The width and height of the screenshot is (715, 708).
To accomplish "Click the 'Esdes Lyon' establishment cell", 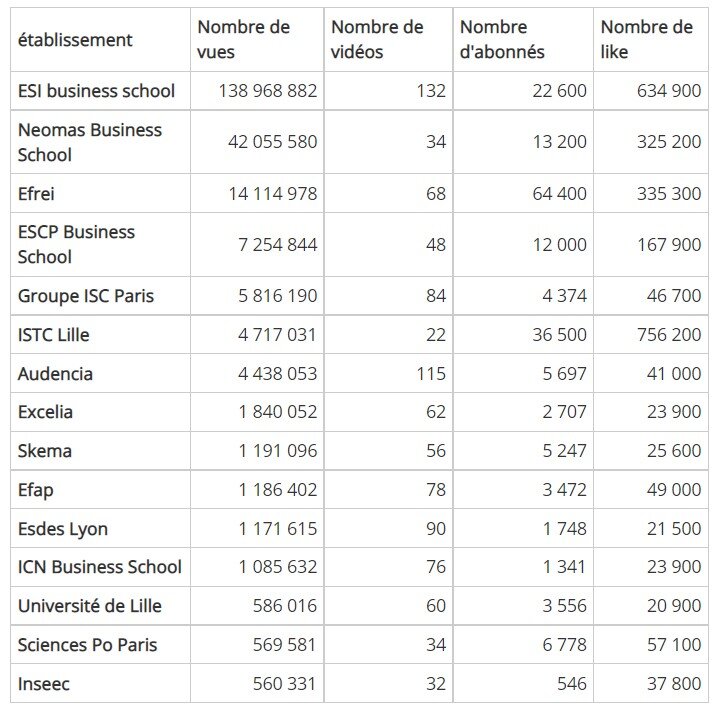I will click(x=63, y=529).
